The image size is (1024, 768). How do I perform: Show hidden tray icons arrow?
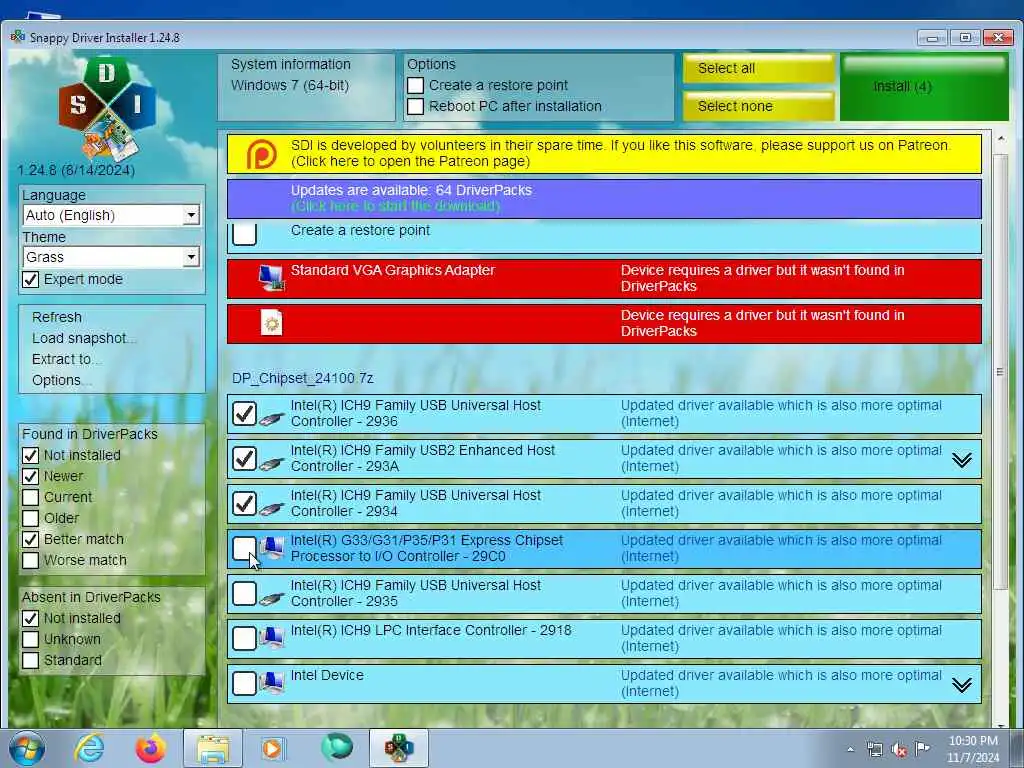[x=850, y=750]
